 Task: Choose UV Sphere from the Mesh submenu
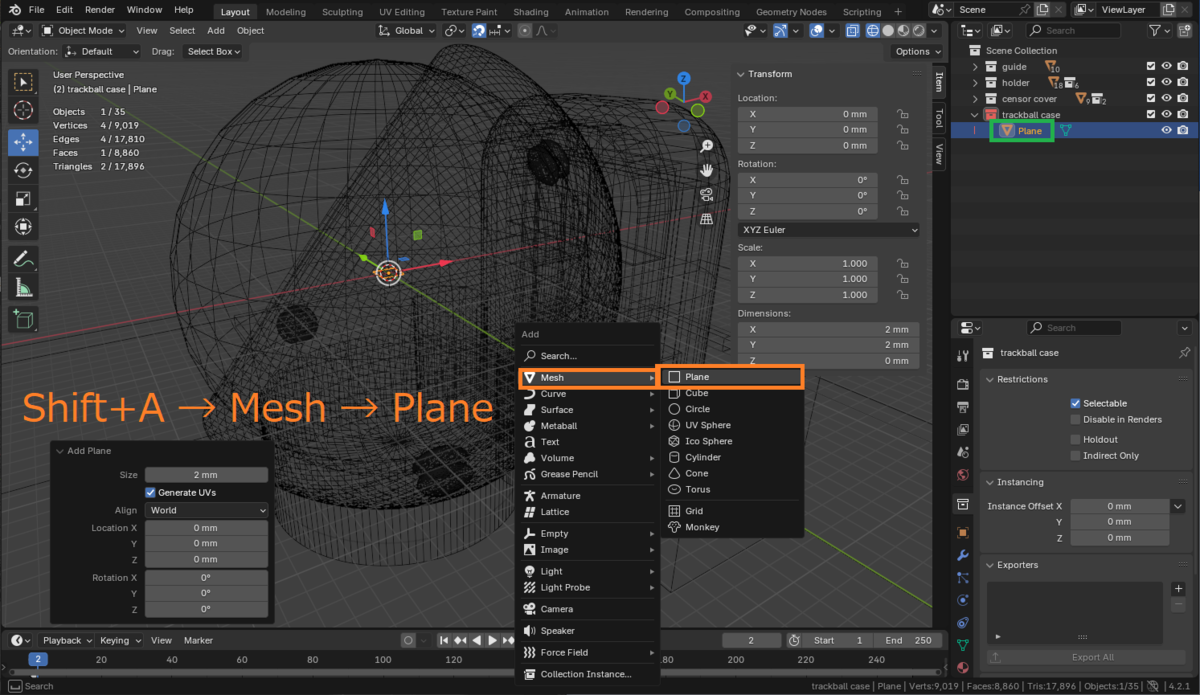click(731, 425)
